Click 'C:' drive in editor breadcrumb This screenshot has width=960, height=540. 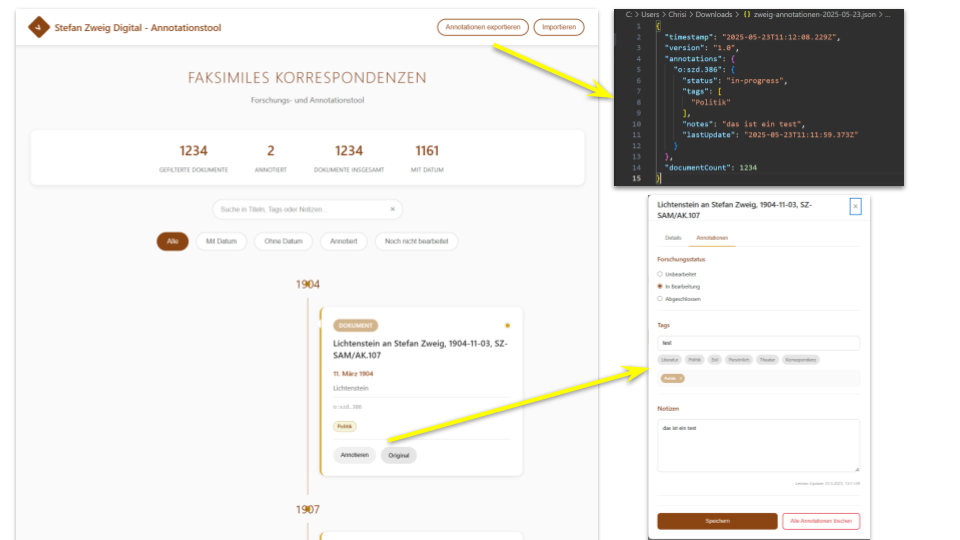click(629, 14)
